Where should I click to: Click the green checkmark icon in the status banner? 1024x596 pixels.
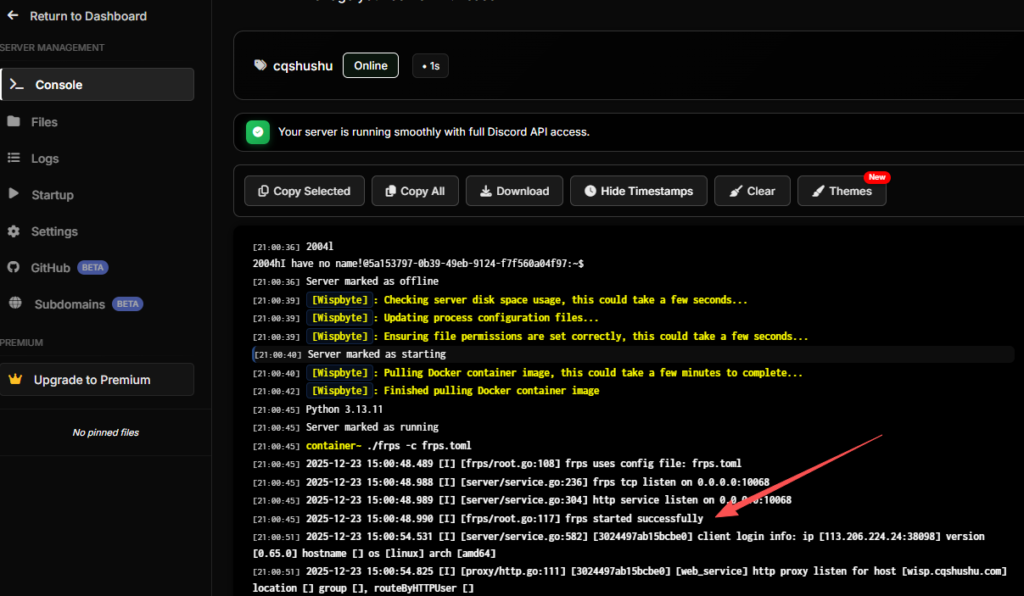tap(257, 131)
